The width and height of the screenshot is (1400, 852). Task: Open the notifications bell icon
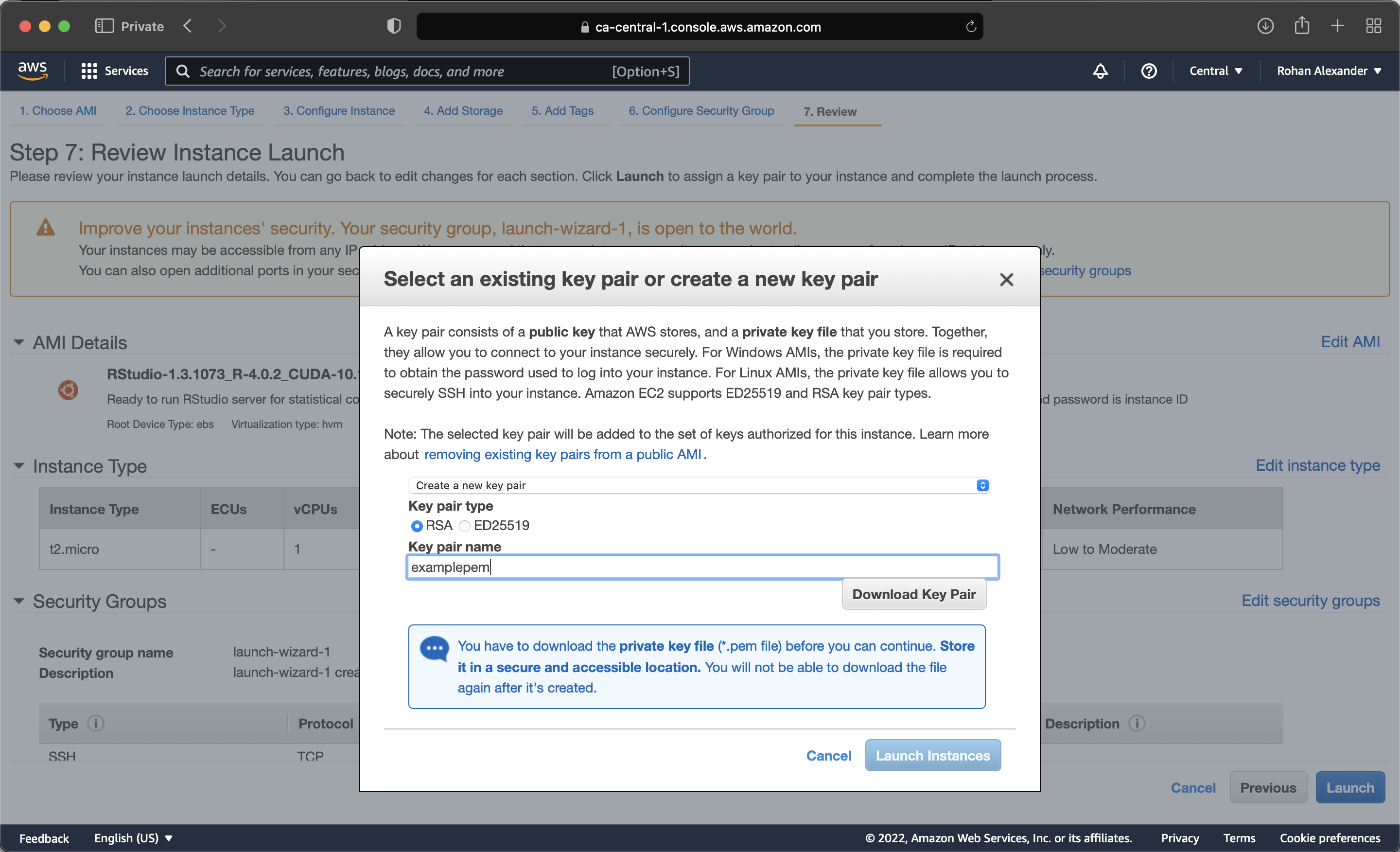[x=1100, y=71]
